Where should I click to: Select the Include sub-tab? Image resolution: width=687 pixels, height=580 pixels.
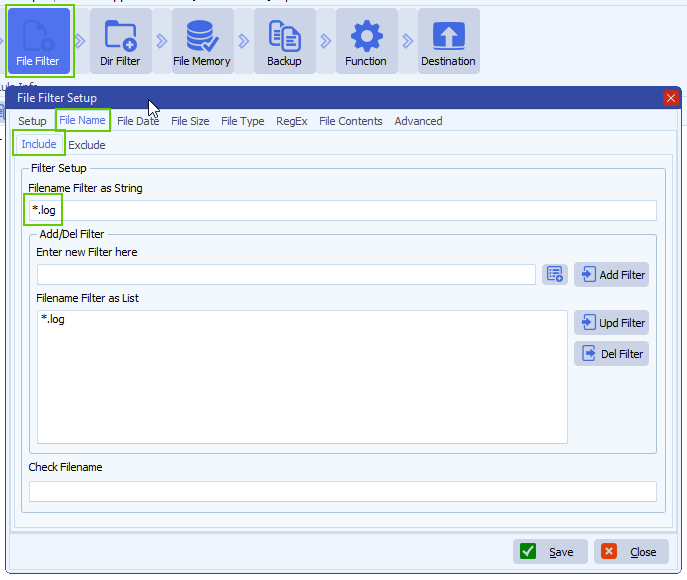(39, 144)
